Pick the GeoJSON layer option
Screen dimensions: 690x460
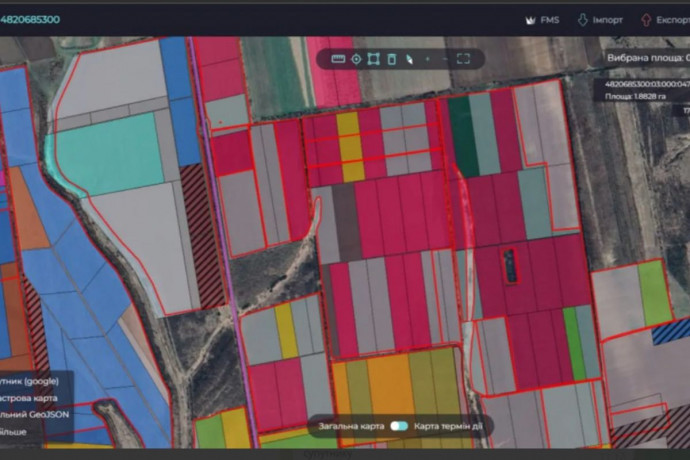[x=30, y=415]
